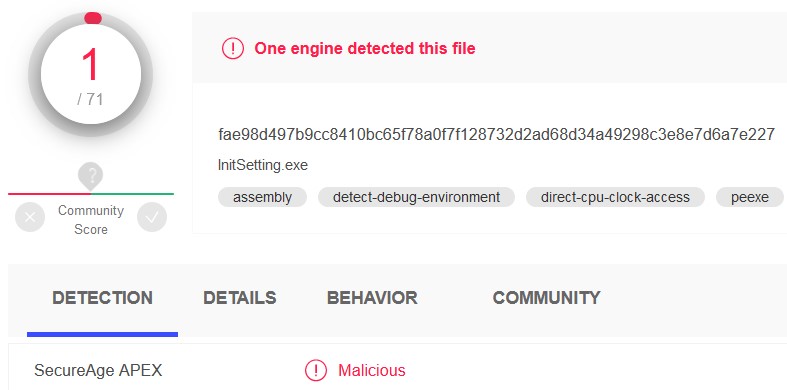Open the DETECTION tab
Image resolution: width=787 pixels, height=390 pixels.
tap(102, 298)
